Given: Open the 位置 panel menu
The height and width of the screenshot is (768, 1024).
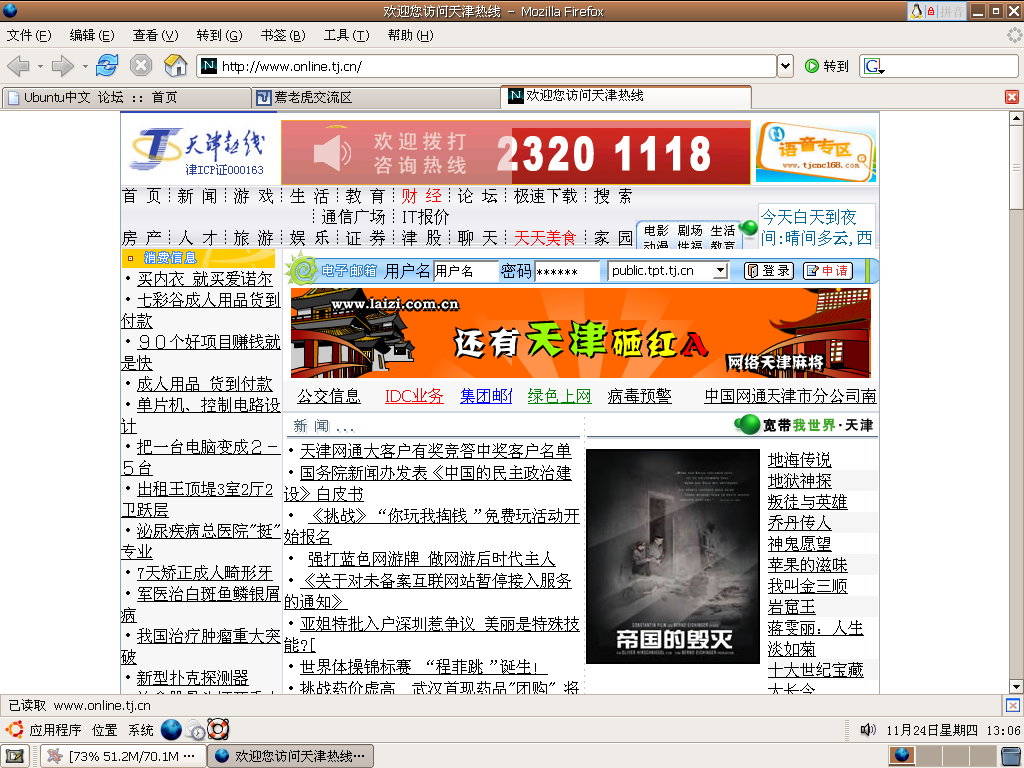Looking at the screenshot, I should [x=104, y=730].
